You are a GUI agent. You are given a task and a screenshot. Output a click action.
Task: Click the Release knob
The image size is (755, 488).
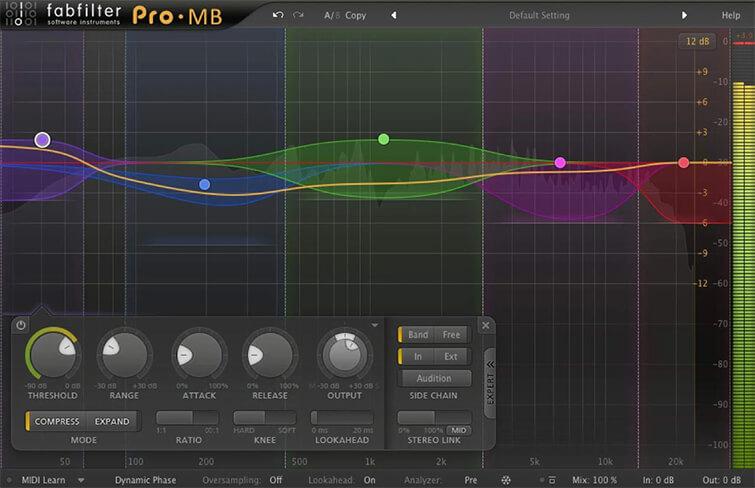[270, 355]
